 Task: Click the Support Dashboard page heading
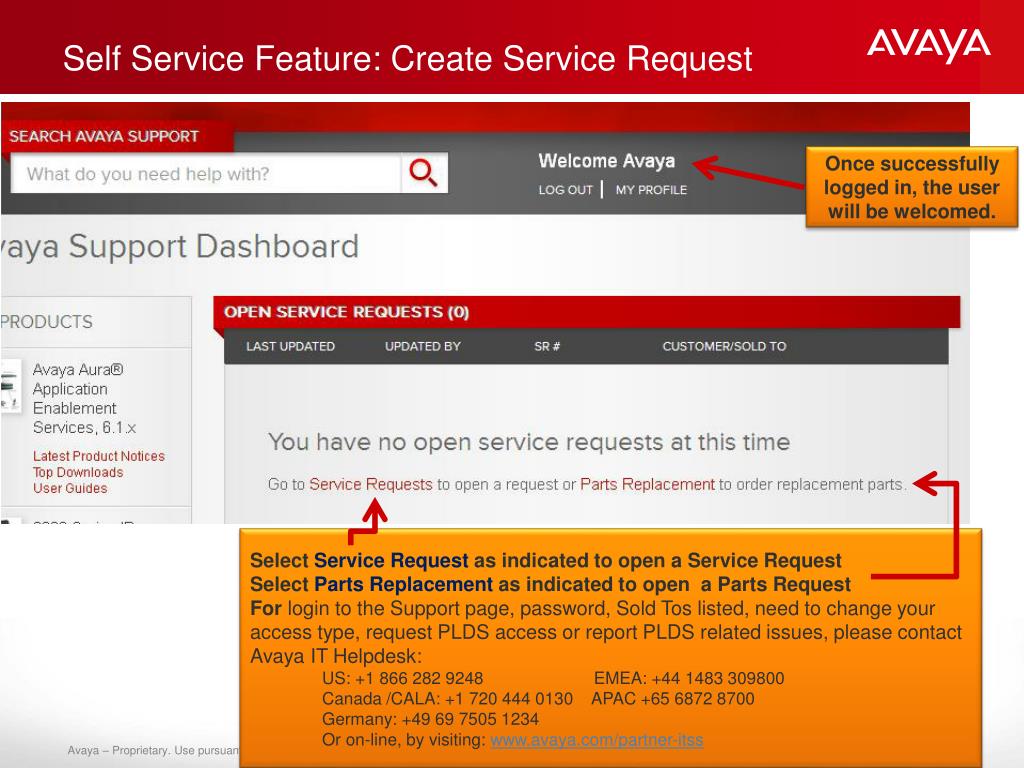pos(180,247)
